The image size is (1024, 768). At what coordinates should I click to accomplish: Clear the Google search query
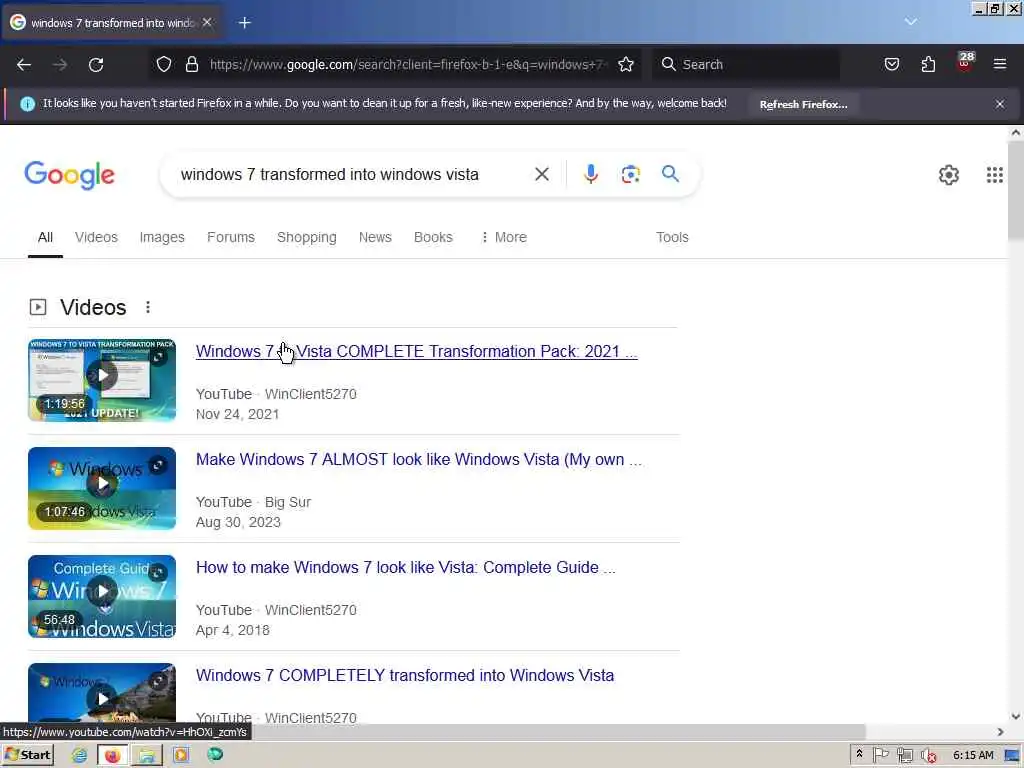click(542, 174)
